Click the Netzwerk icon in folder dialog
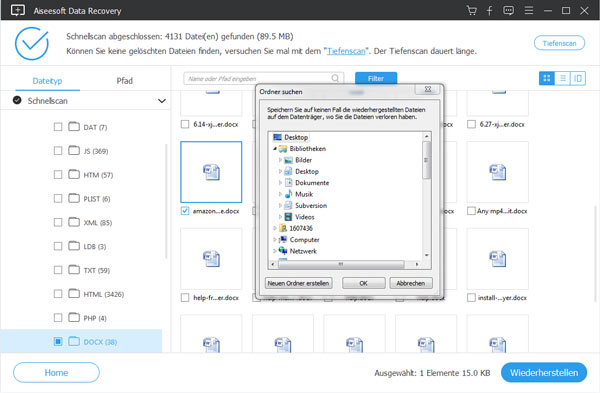The width and height of the screenshot is (600, 393). (x=283, y=251)
